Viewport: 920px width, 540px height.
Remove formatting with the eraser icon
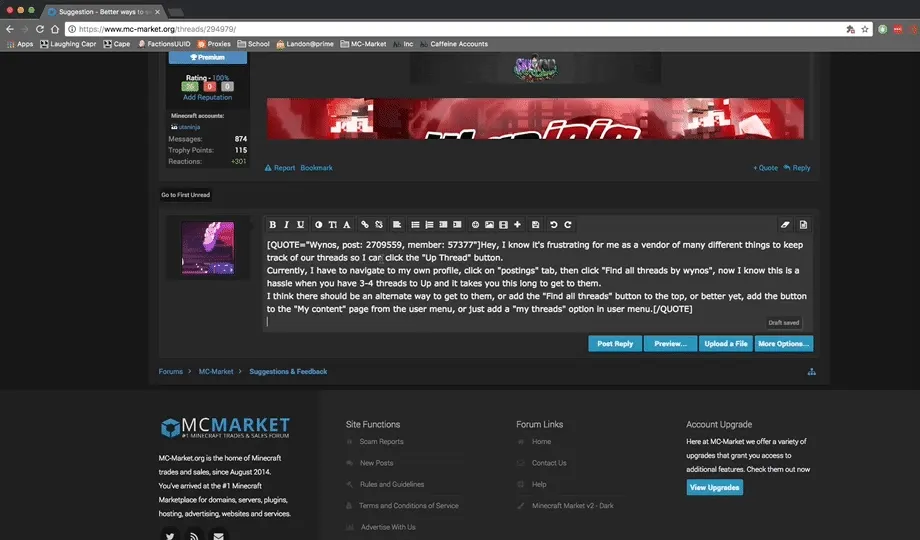coord(785,225)
